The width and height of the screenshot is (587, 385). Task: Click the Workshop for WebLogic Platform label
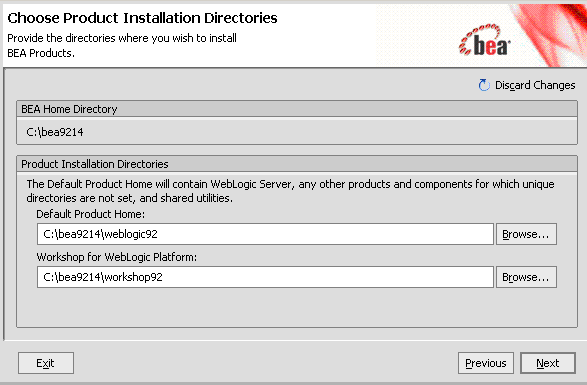click(116, 257)
